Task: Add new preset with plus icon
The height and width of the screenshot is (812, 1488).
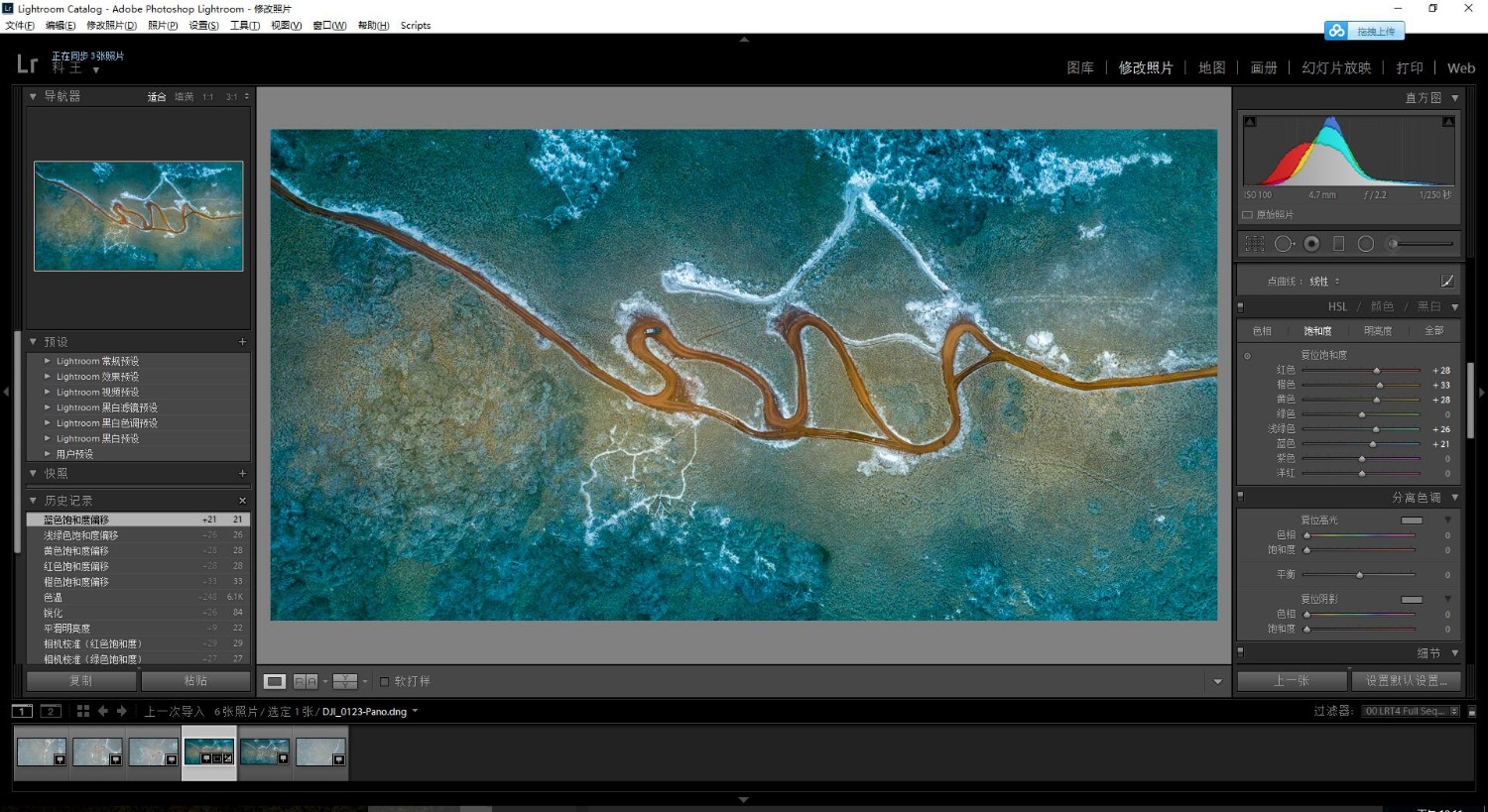Action: (242, 342)
